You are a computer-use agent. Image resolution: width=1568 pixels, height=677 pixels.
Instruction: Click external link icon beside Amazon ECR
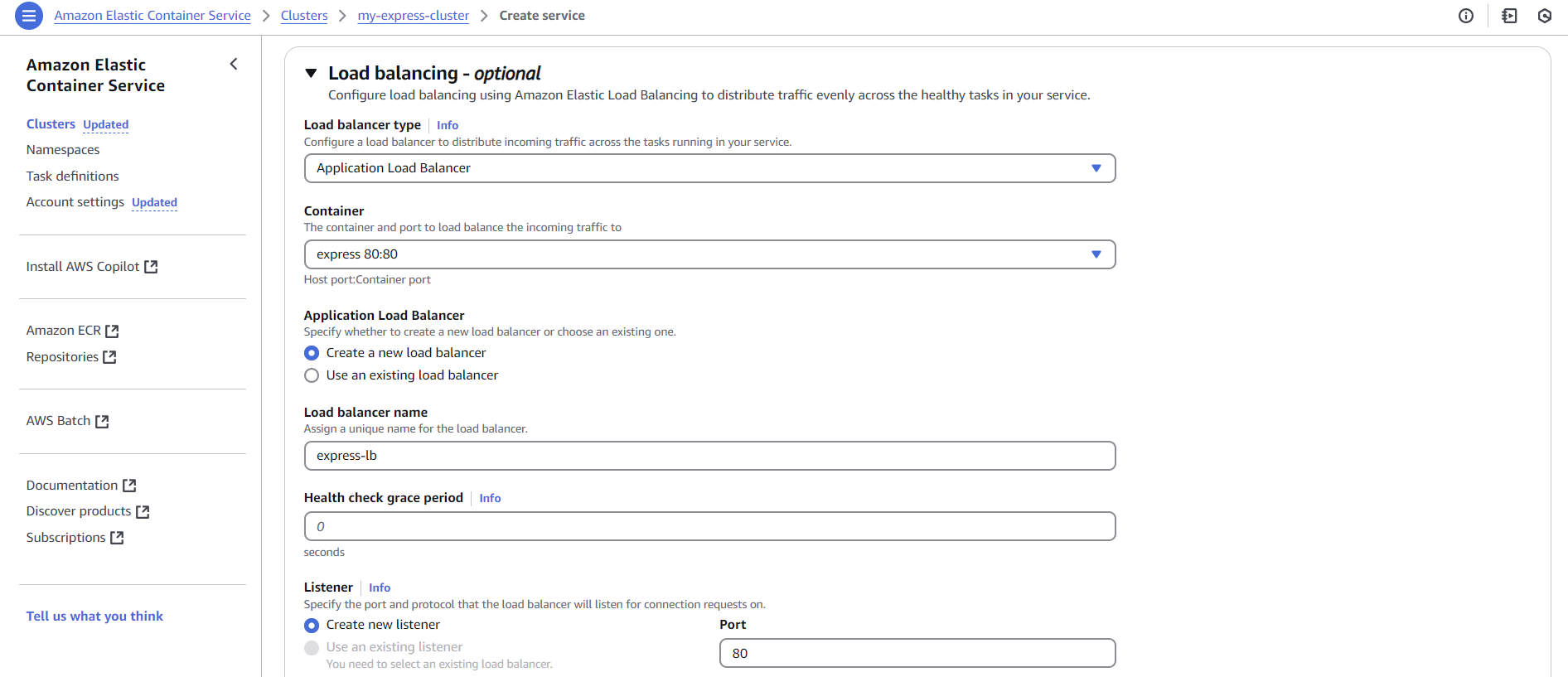click(x=112, y=331)
